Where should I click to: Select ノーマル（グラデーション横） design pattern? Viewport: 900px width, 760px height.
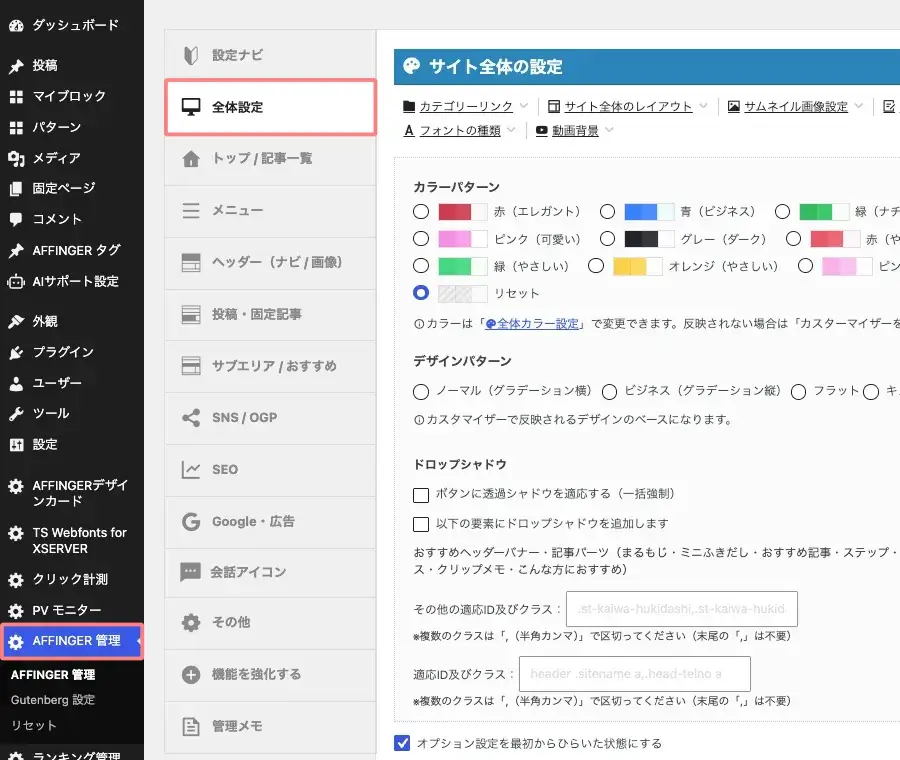421,392
